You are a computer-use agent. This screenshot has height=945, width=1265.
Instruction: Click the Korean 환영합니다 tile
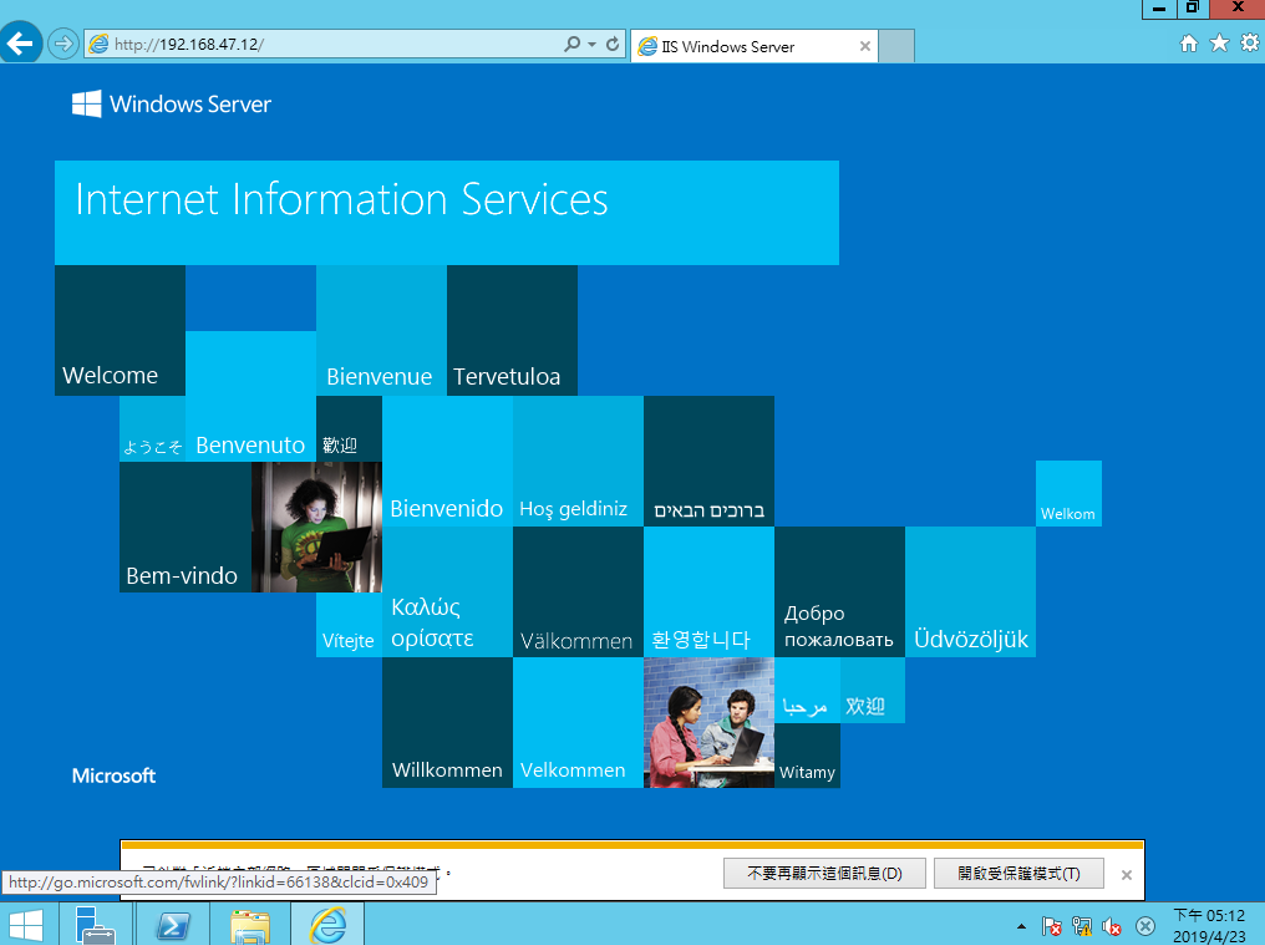pos(709,592)
